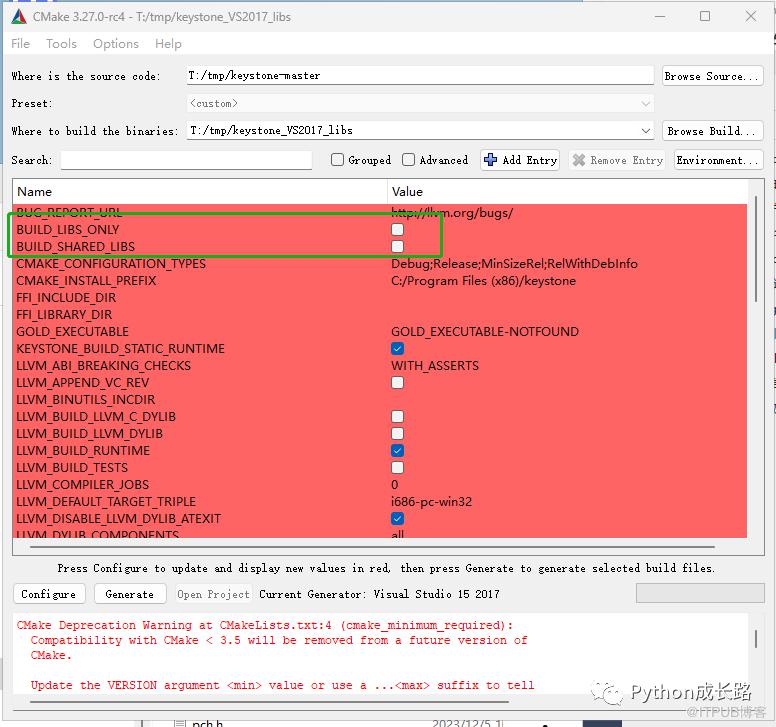Image resolution: width=776 pixels, height=727 pixels.
Task: Check the LLVM_BUILD_TESTS checkbox
Action: click(397, 468)
